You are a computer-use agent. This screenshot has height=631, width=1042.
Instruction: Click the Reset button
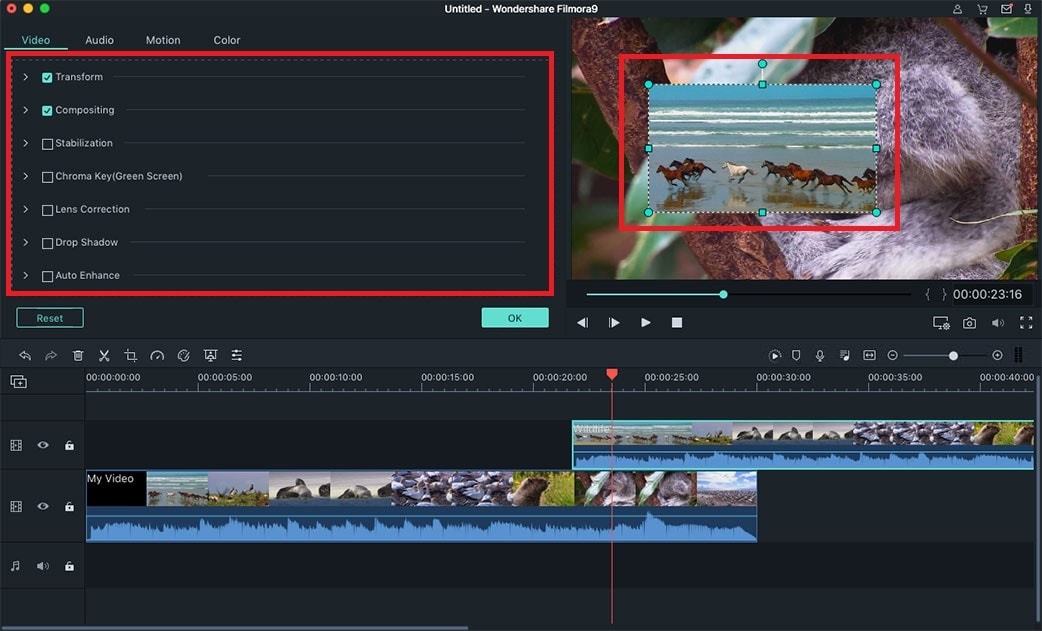tap(50, 318)
